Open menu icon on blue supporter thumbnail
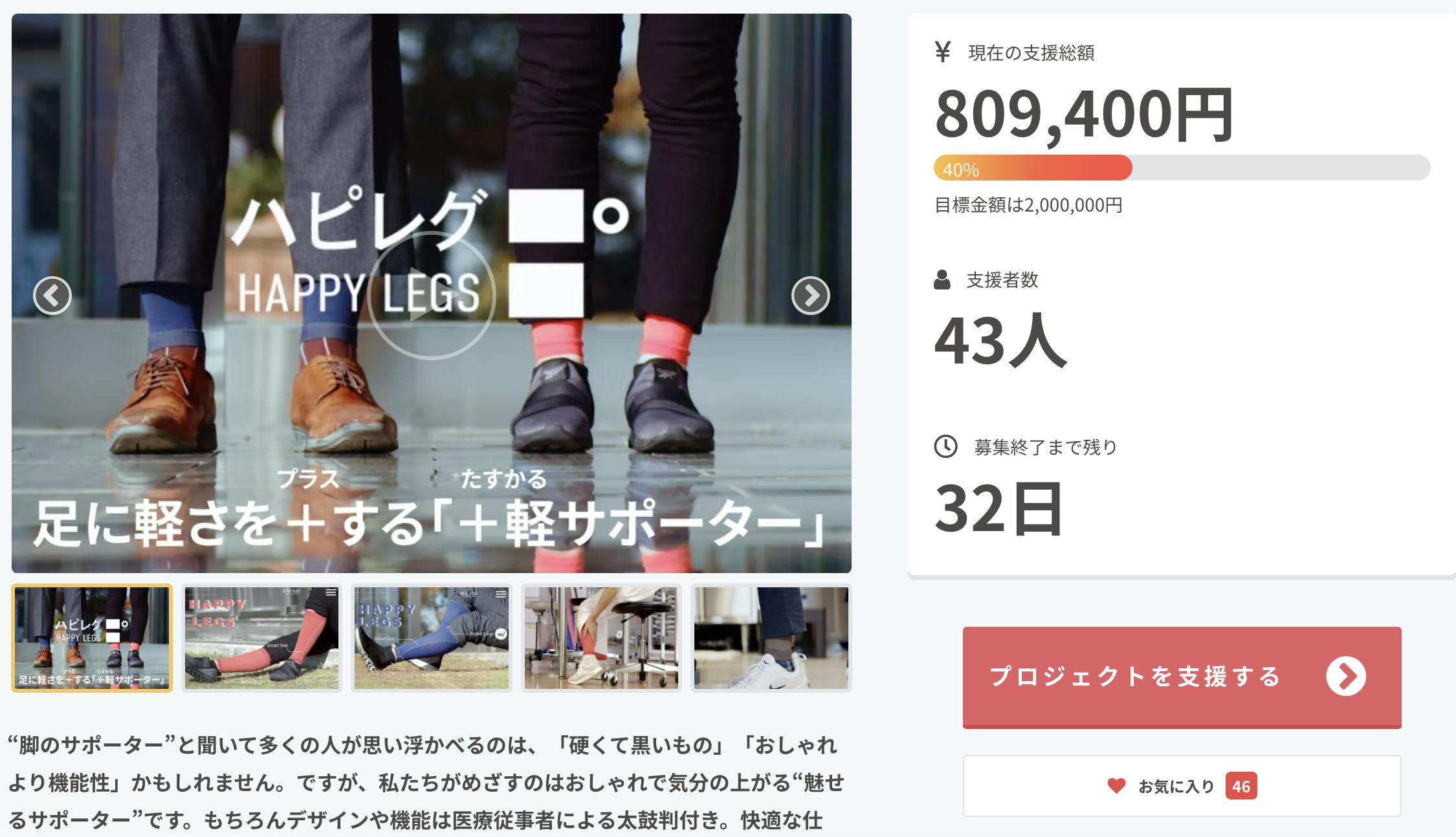 (501, 592)
